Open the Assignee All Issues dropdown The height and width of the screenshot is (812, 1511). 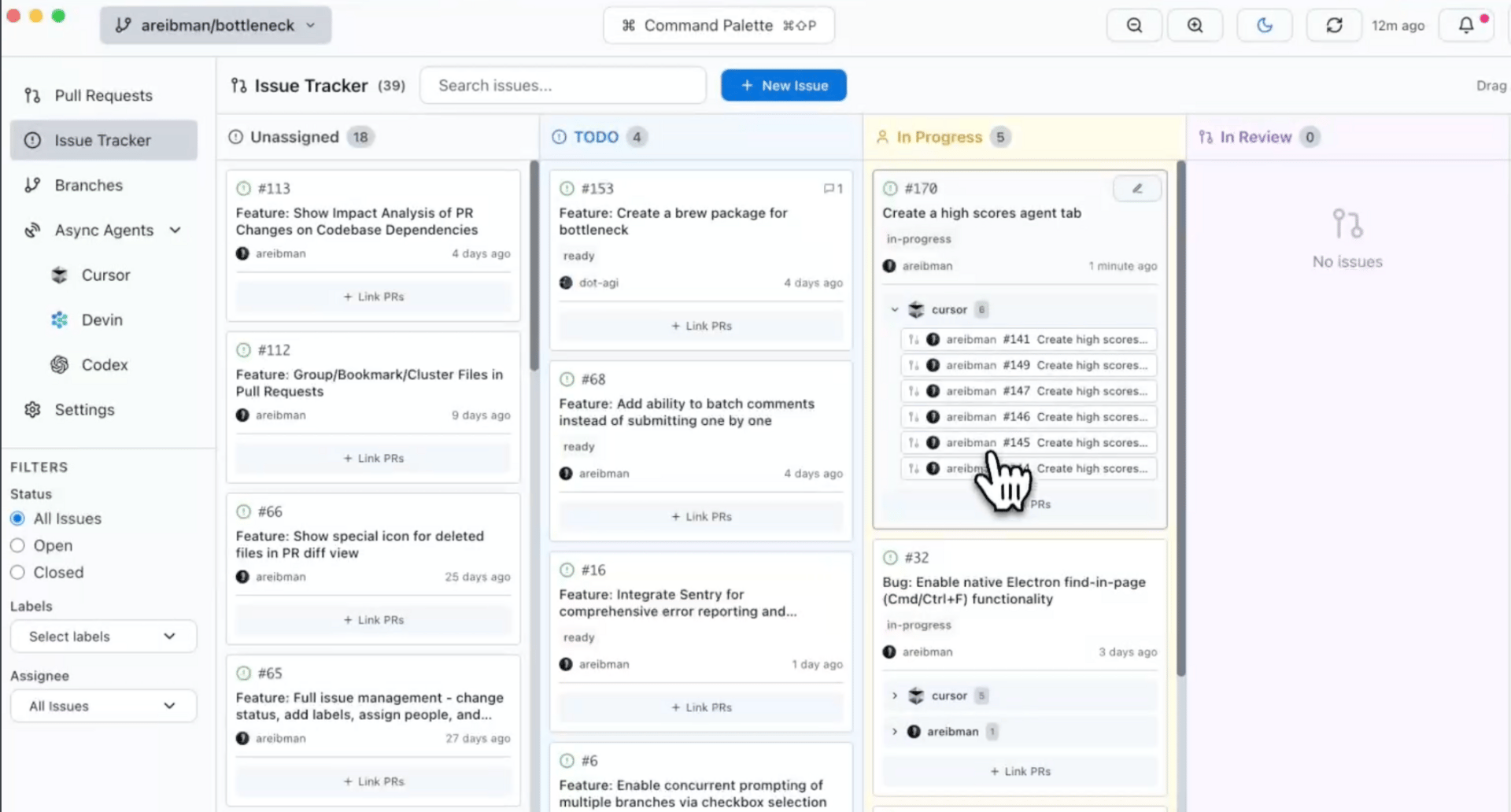pyautogui.click(x=103, y=706)
